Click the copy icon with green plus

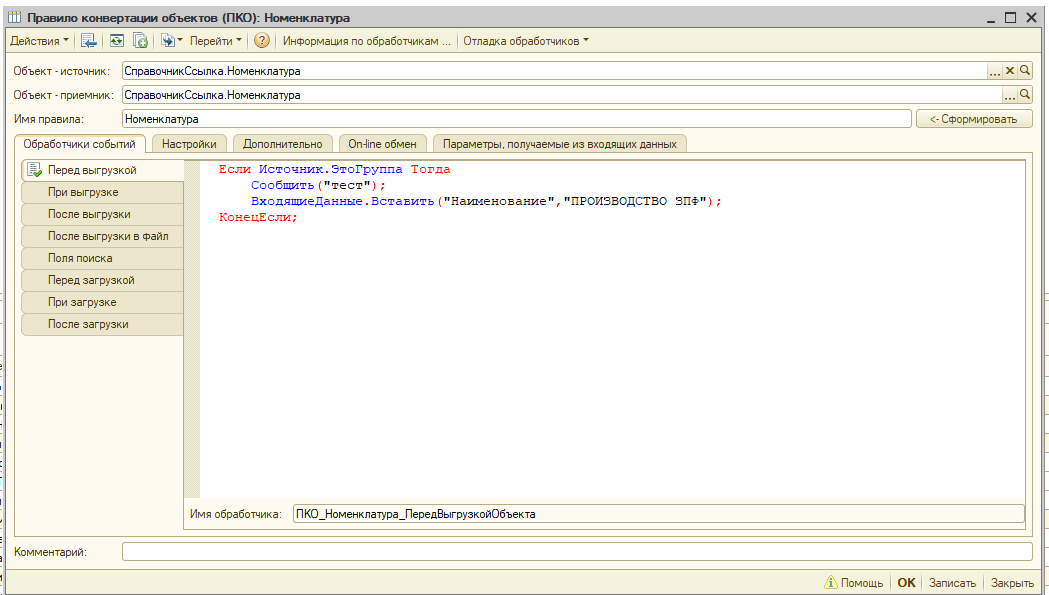click(x=140, y=41)
